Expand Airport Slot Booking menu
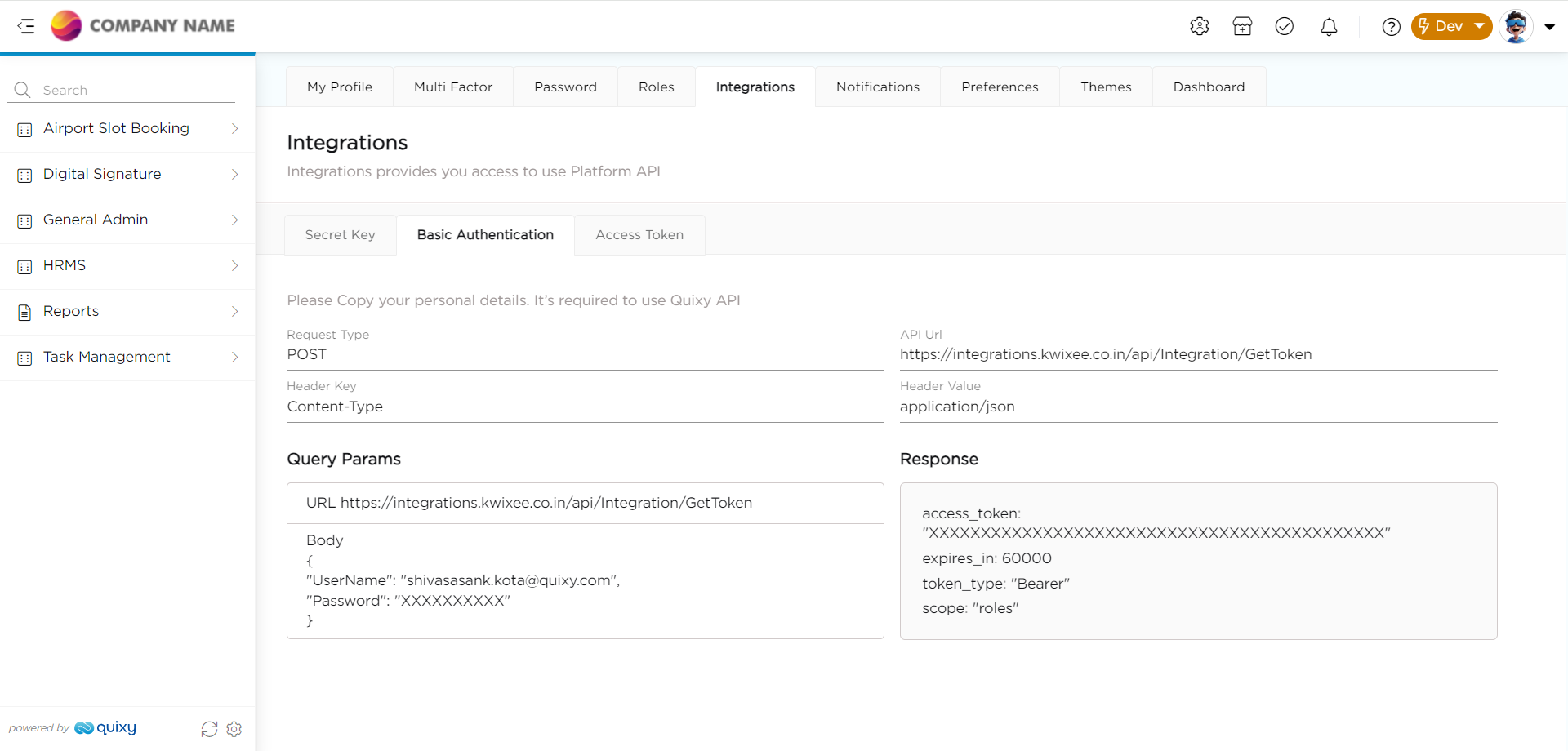 click(x=127, y=128)
